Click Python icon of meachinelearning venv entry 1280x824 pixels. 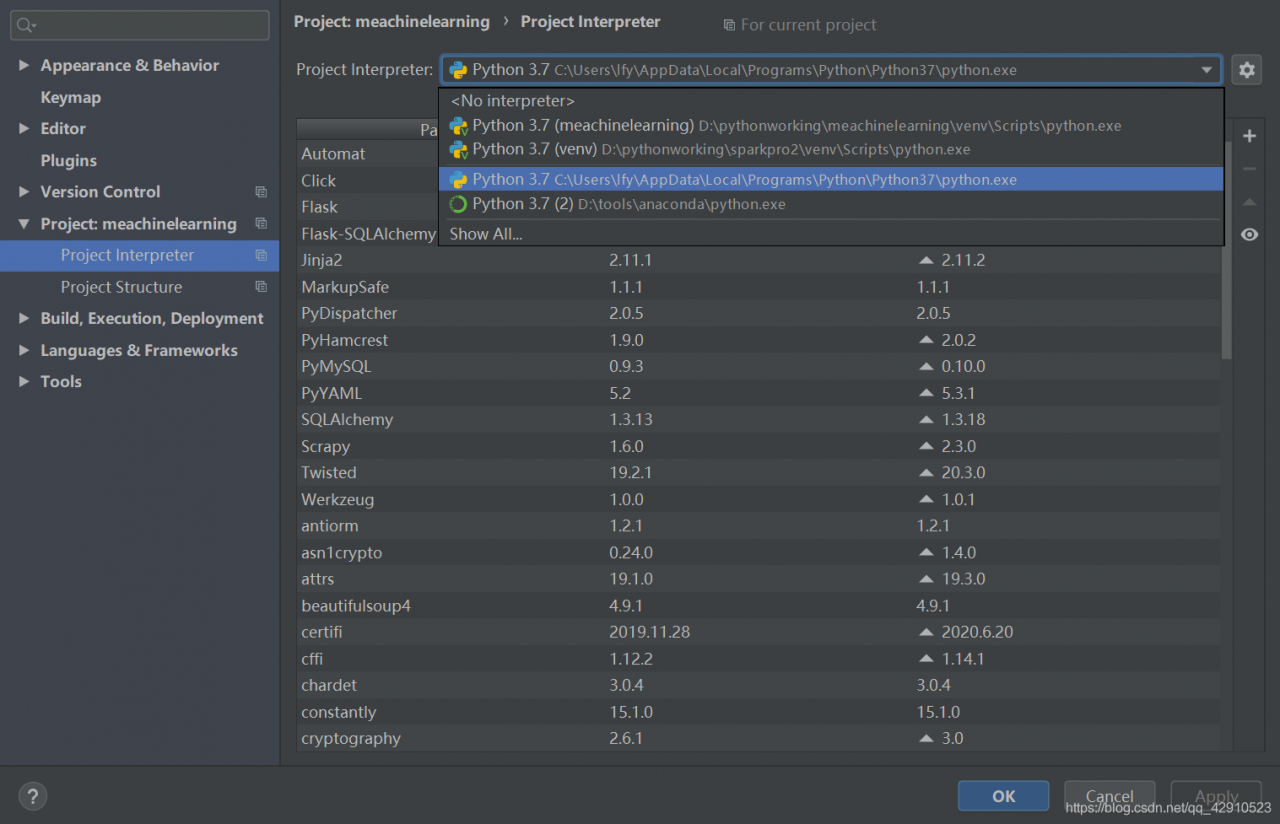458,126
